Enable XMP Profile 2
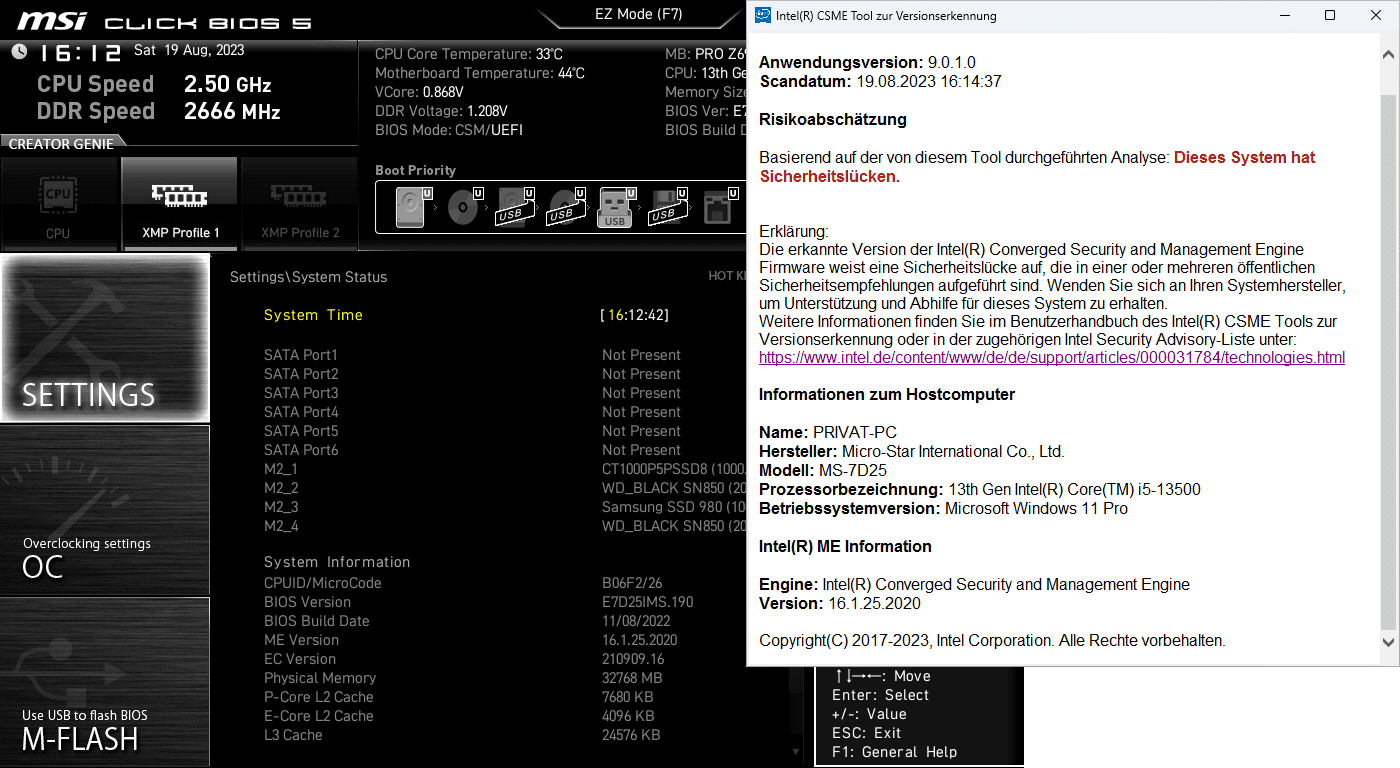The image size is (1400, 768). 300,204
